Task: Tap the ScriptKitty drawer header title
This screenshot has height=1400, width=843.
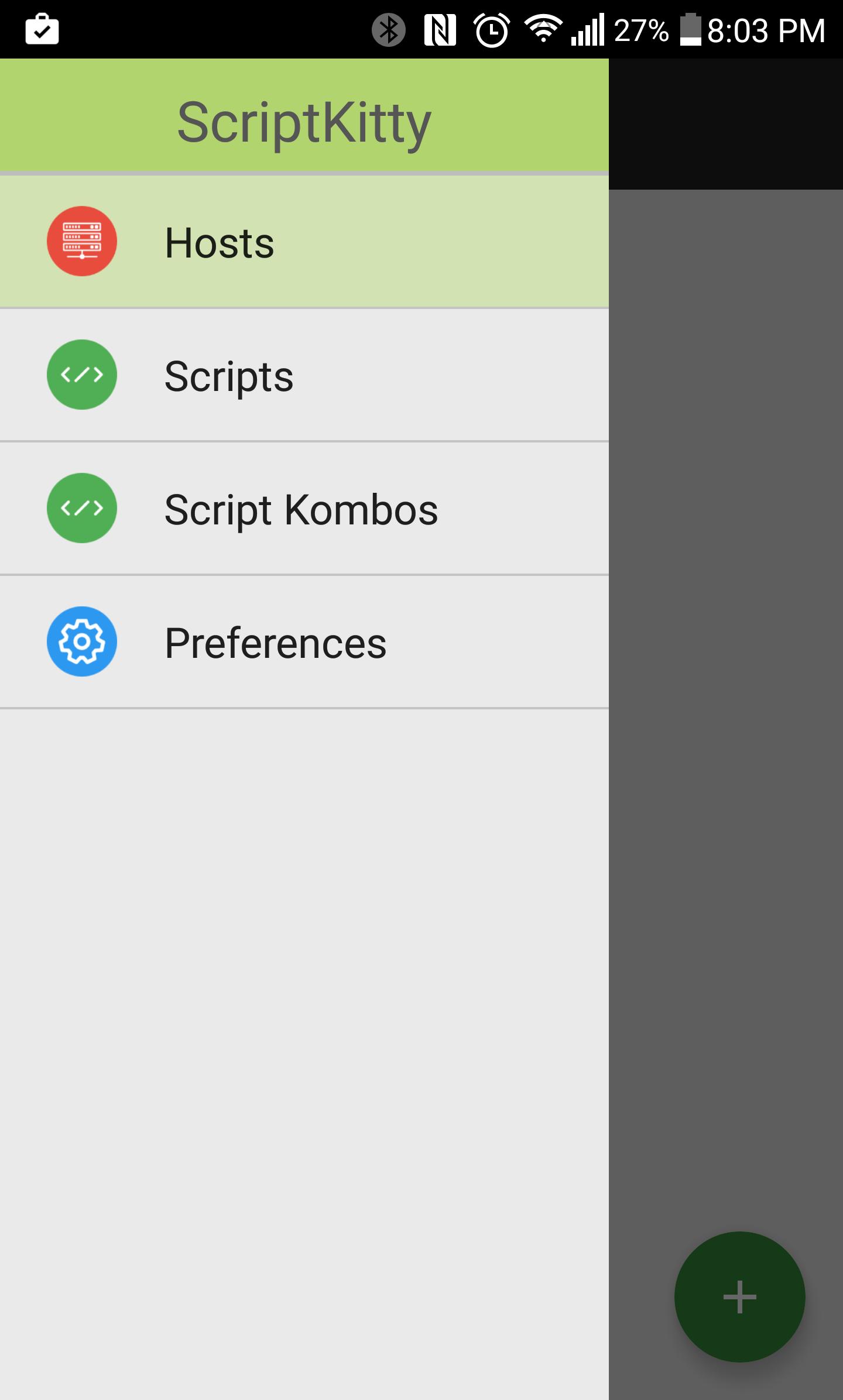Action: tap(304, 122)
